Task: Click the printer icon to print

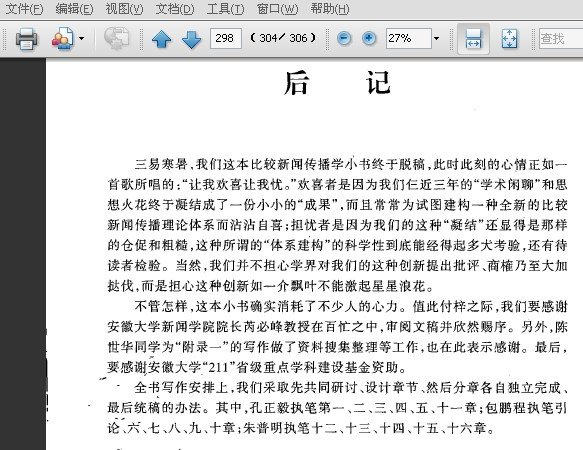Action: point(26,38)
